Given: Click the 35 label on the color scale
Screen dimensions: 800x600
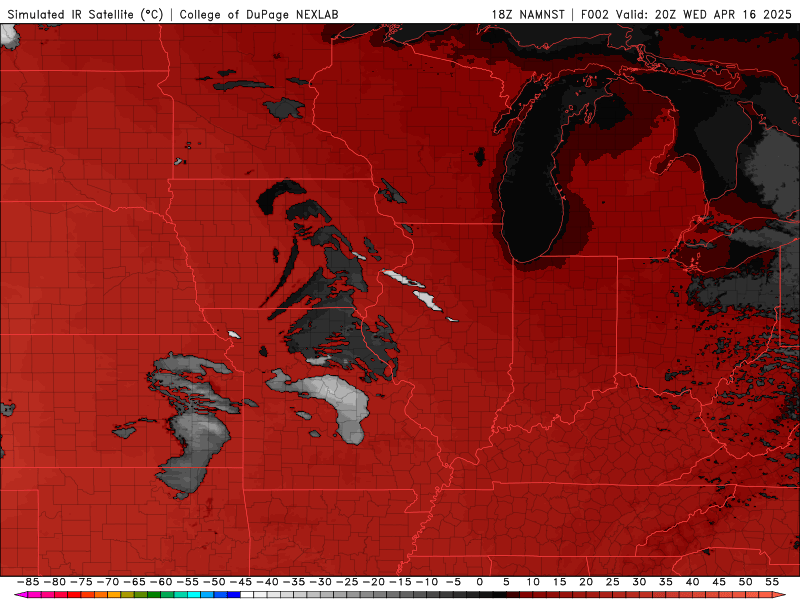Looking at the screenshot, I should [666, 582].
